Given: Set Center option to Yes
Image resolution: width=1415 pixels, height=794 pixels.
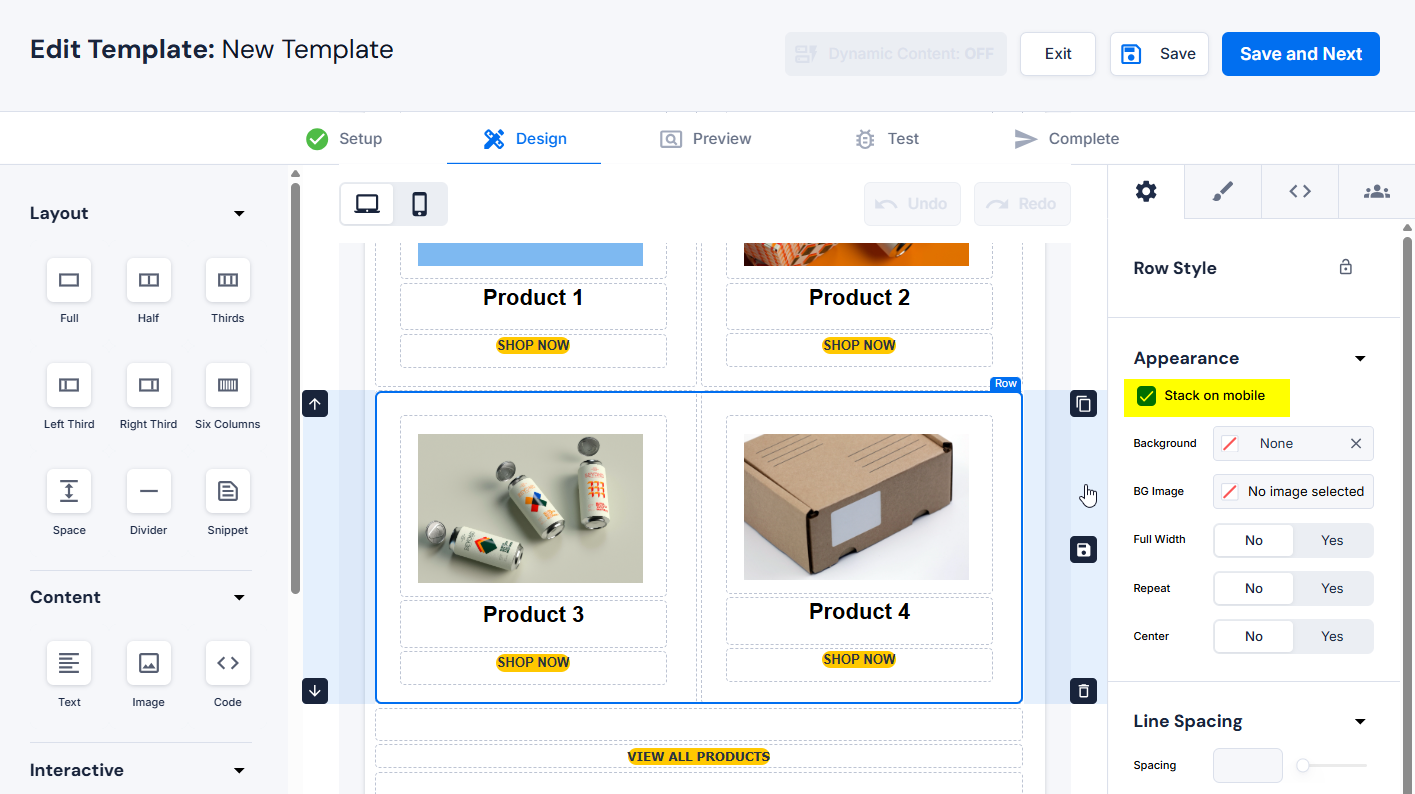Looking at the screenshot, I should tap(1332, 636).
